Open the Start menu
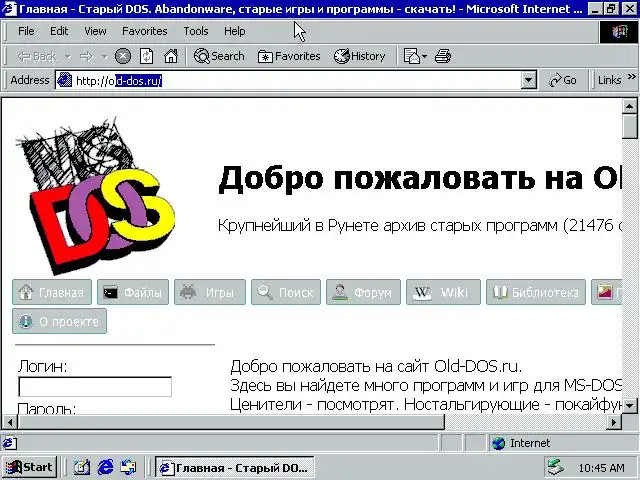640x480 pixels. 29,467
